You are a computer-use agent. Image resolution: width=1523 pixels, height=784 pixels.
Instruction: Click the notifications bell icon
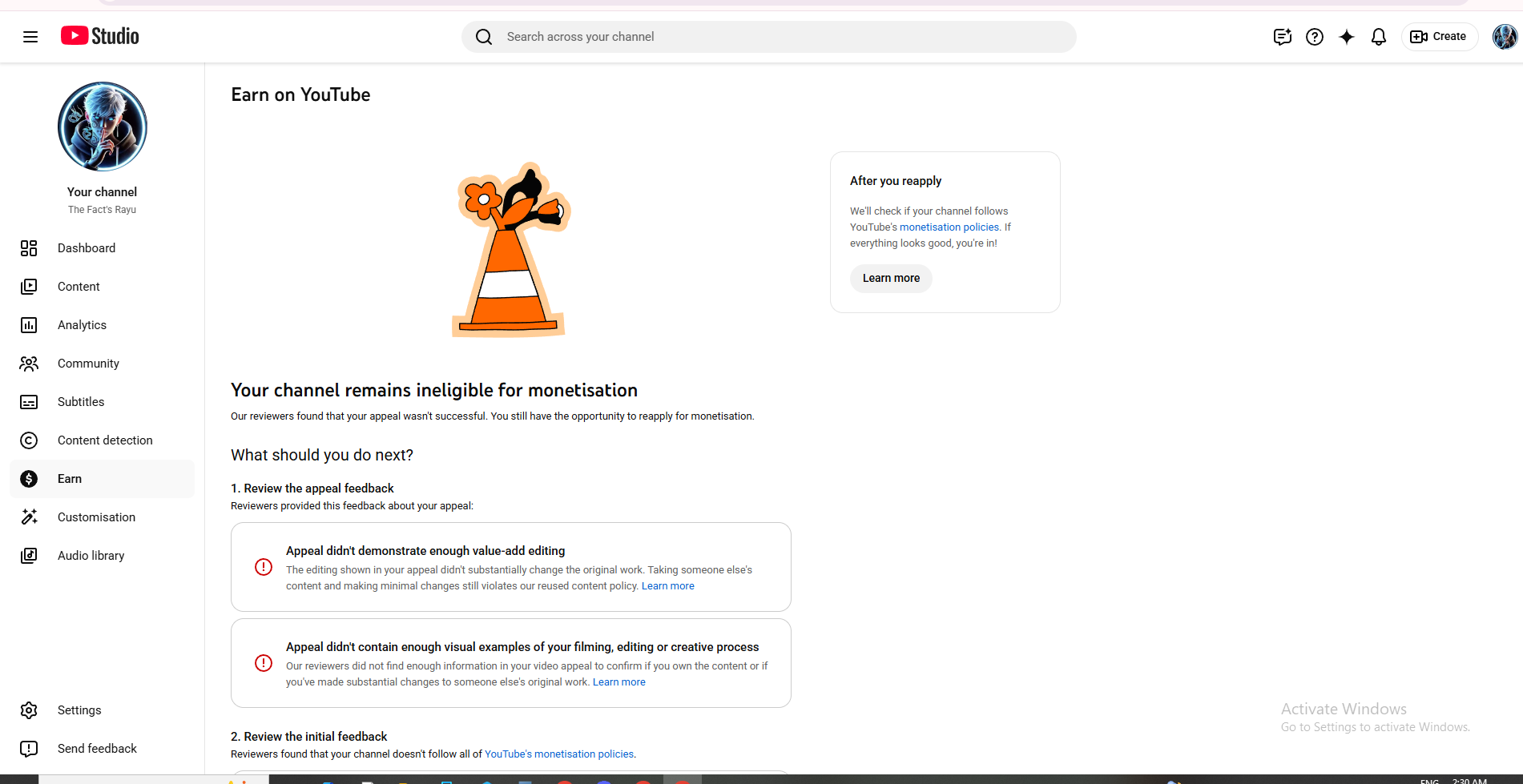coord(1378,37)
